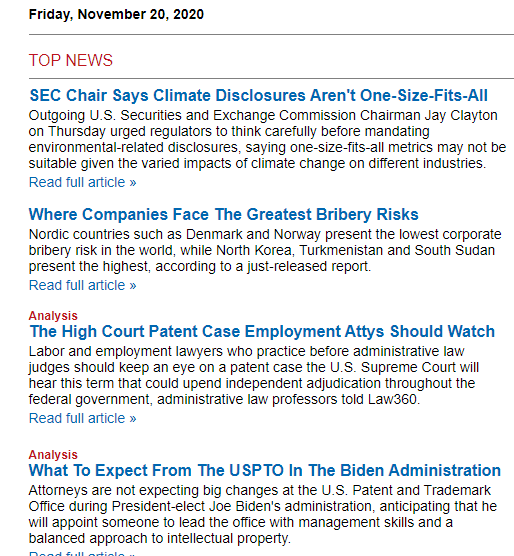Click the 'Analysis' label above the USPTO headline

click(x=53, y=455)
